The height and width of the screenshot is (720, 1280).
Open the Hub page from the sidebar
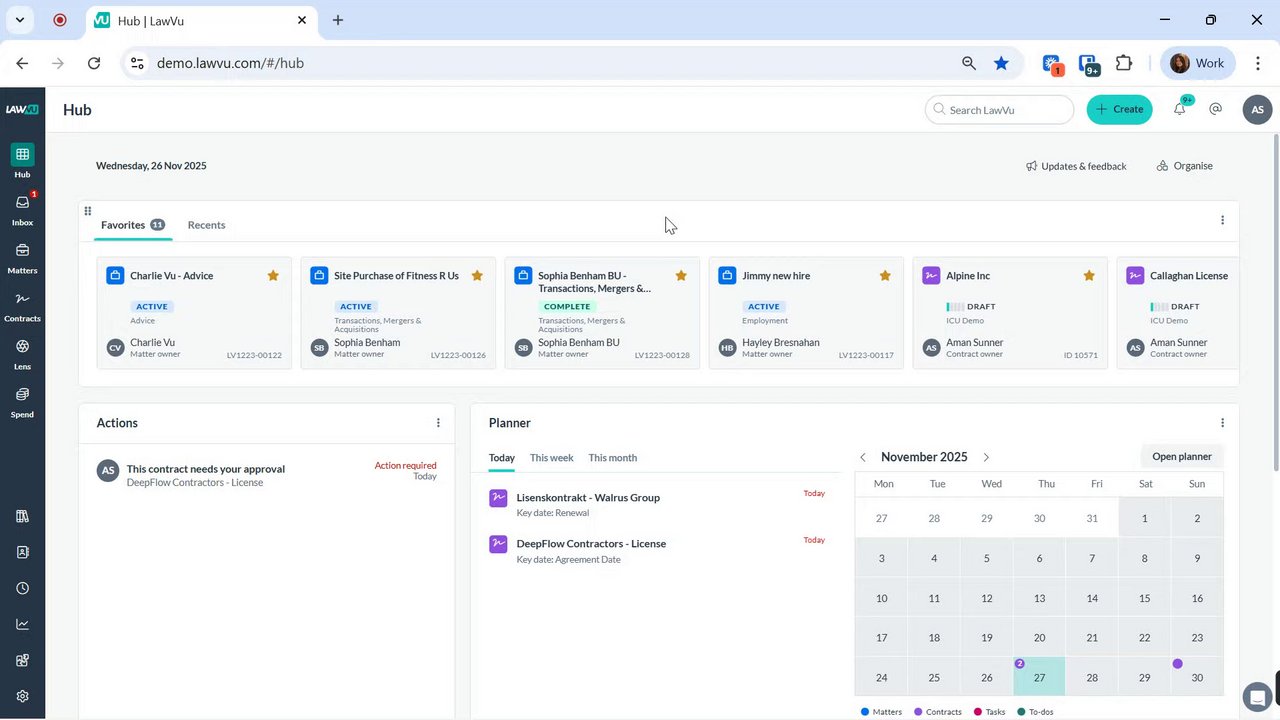click(x=22, y=161)
